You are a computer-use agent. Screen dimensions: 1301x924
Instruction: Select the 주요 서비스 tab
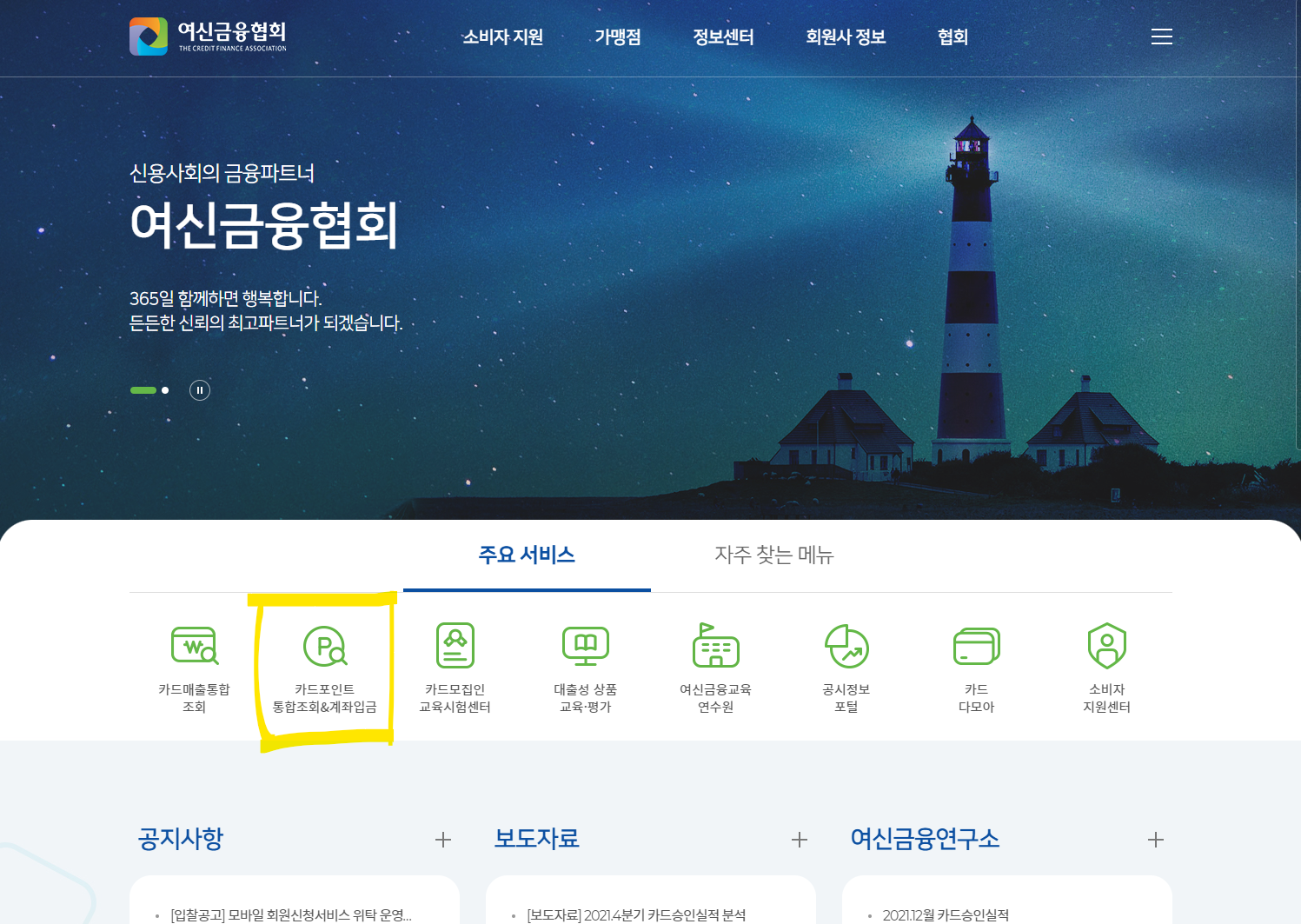coord(527,555)
